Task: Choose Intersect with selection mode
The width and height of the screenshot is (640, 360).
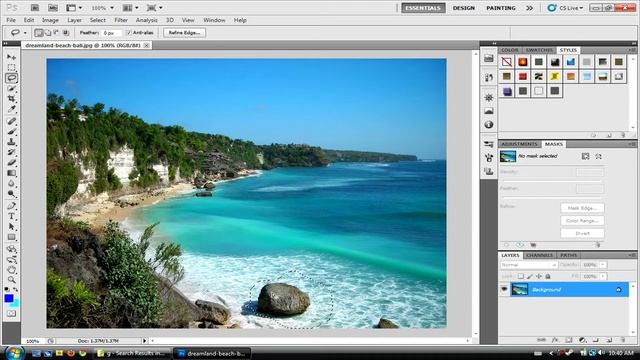Action: (x=66, y=33)
